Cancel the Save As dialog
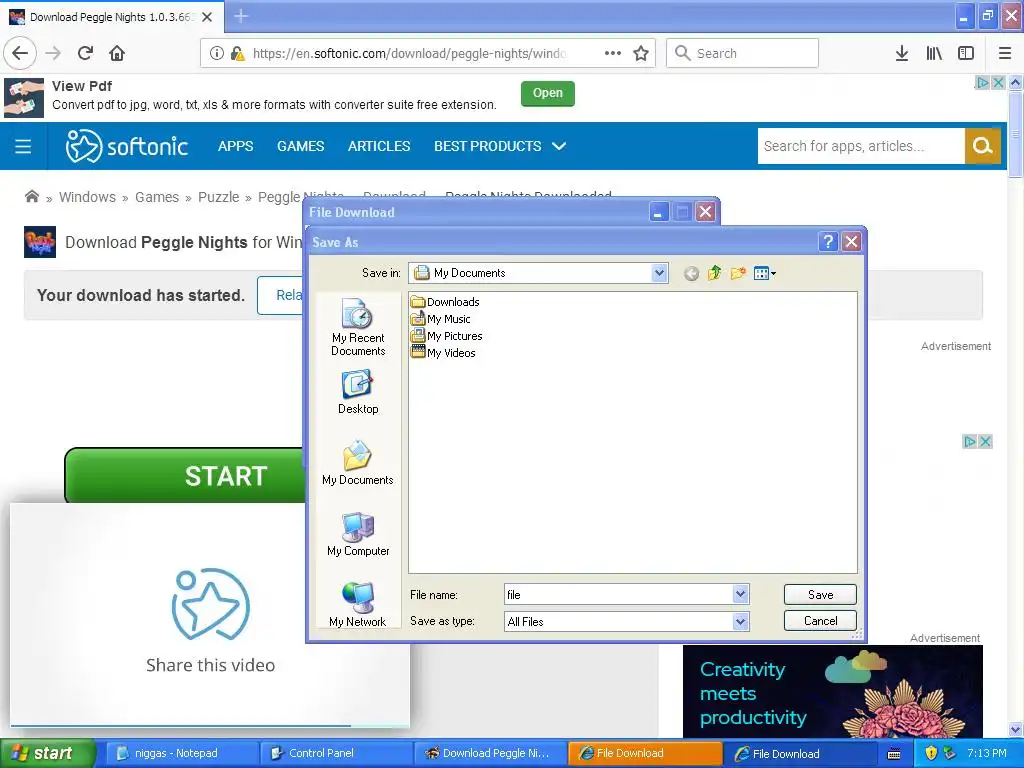 [x=820, y=621]
